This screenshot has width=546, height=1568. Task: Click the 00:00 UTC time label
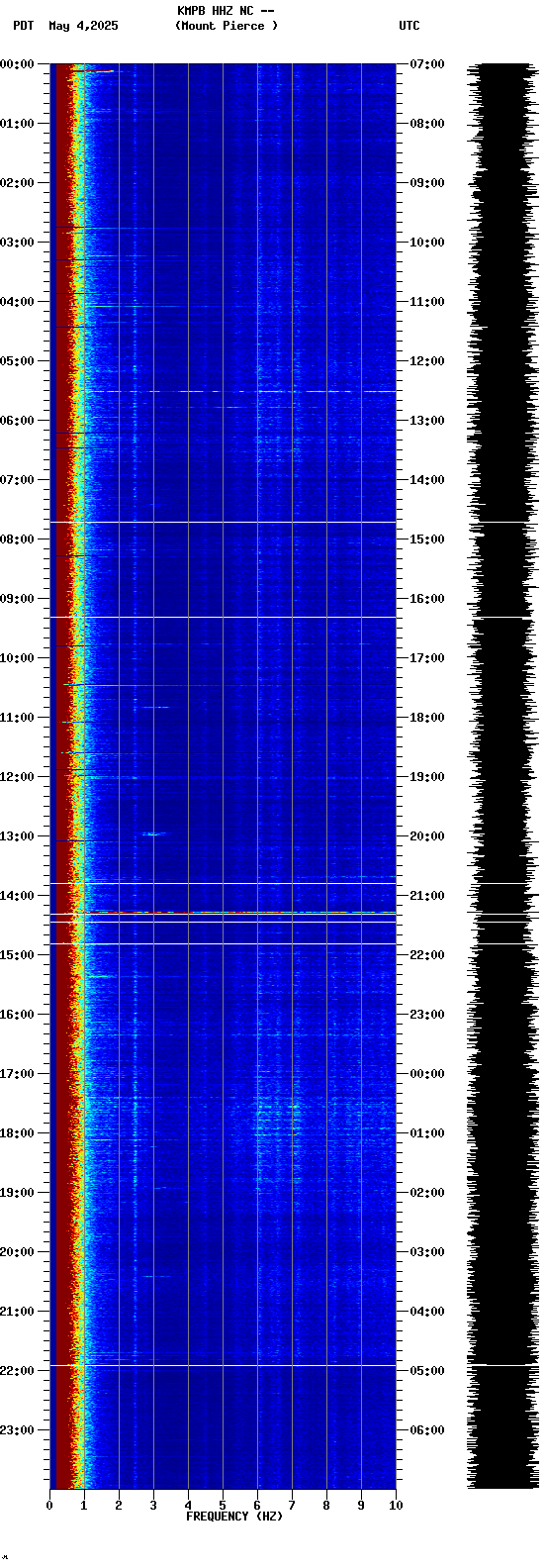click(x=426, y=1074)
